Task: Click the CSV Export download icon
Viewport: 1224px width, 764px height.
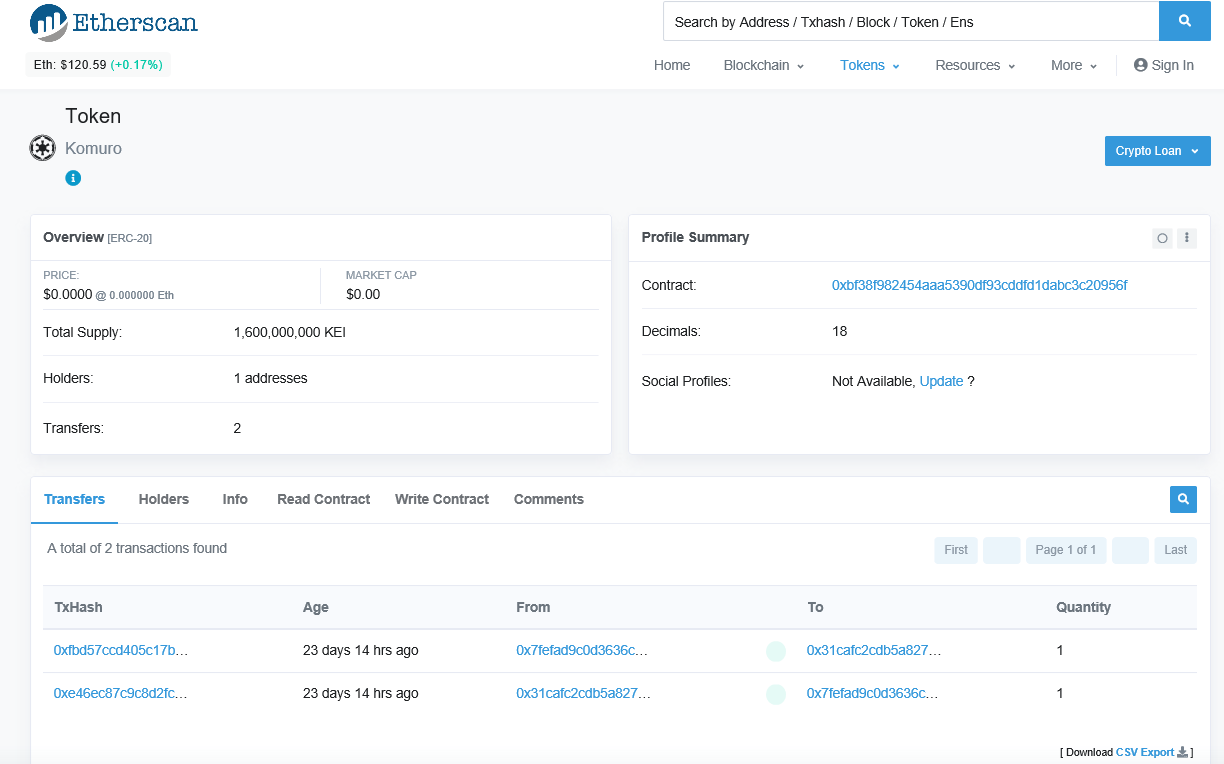Action: click(x=1182, y=752)
